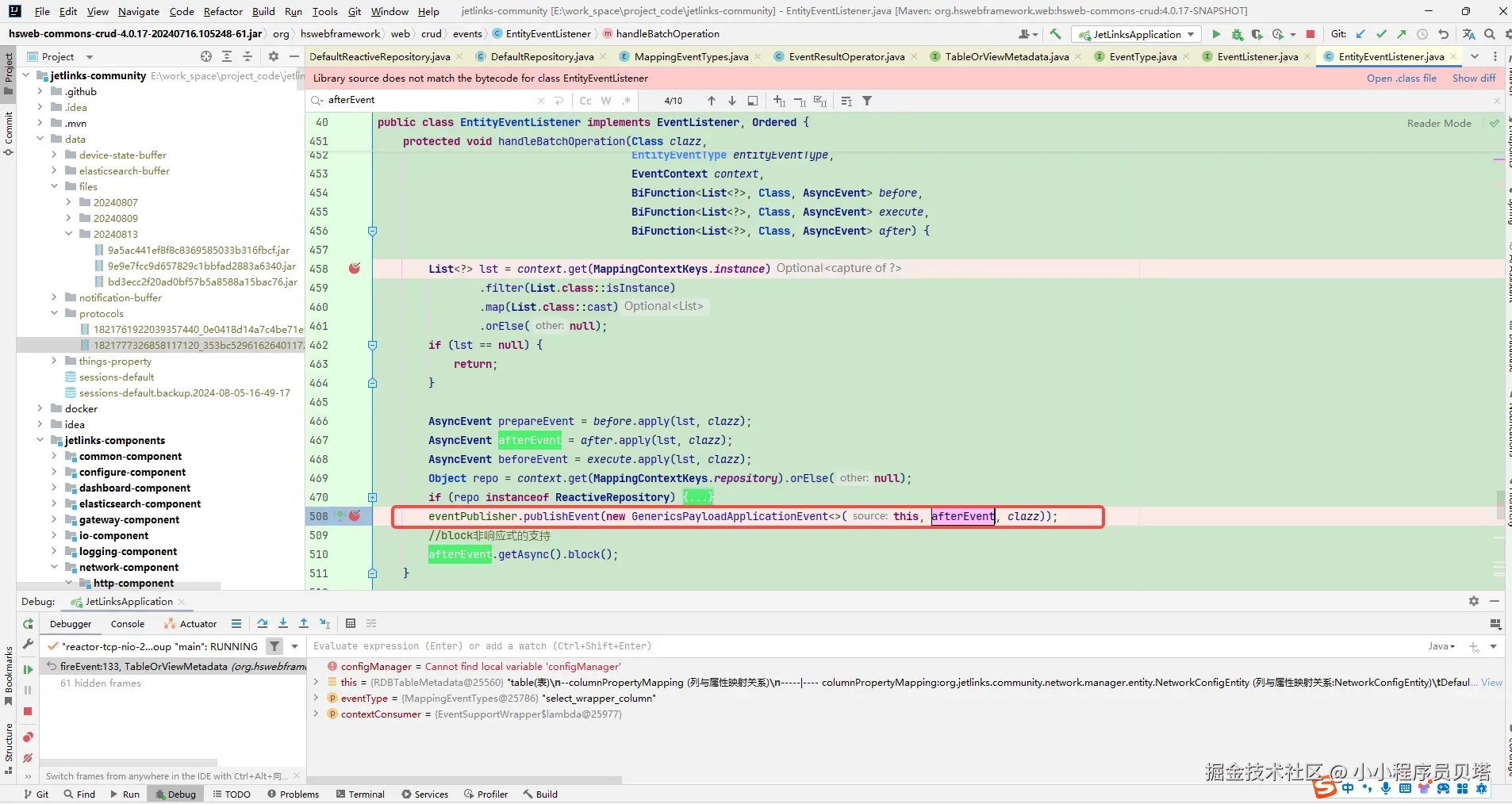Open Profiler tool window
Image resolution: width=1512 pixels, height=804 pixels.
pyautogui.click(x=485, y=794)
